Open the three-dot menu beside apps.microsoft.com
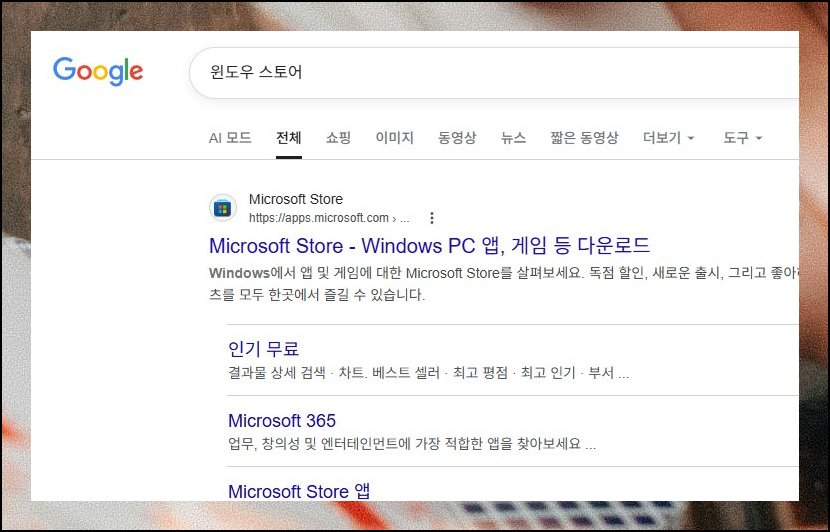 432,218
